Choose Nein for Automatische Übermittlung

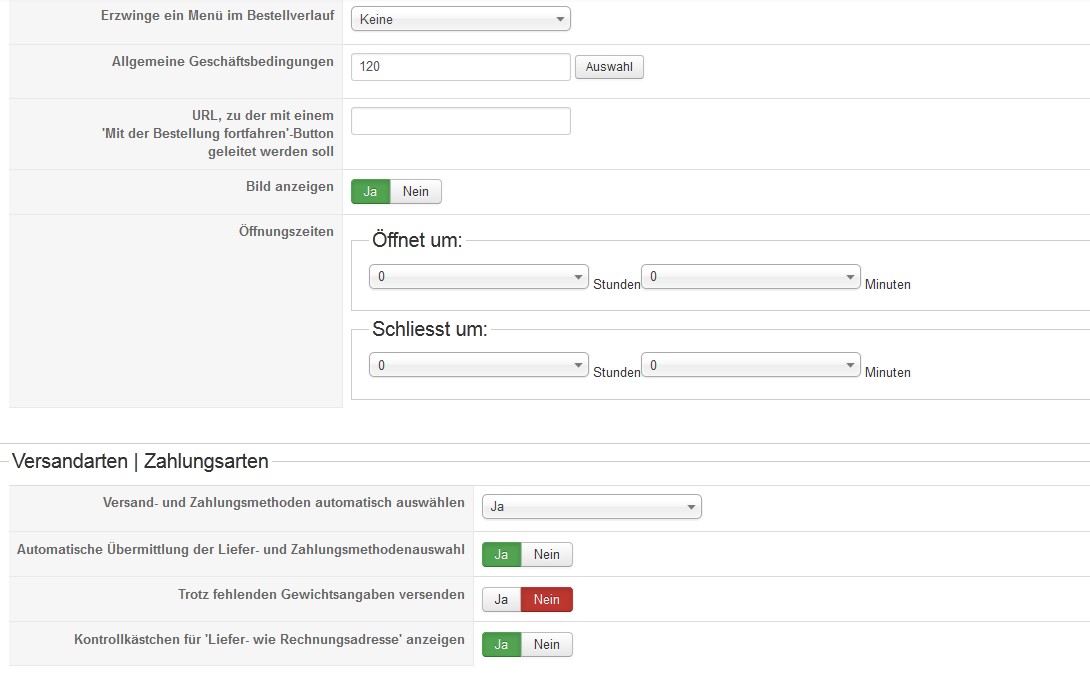coord(547,554)
